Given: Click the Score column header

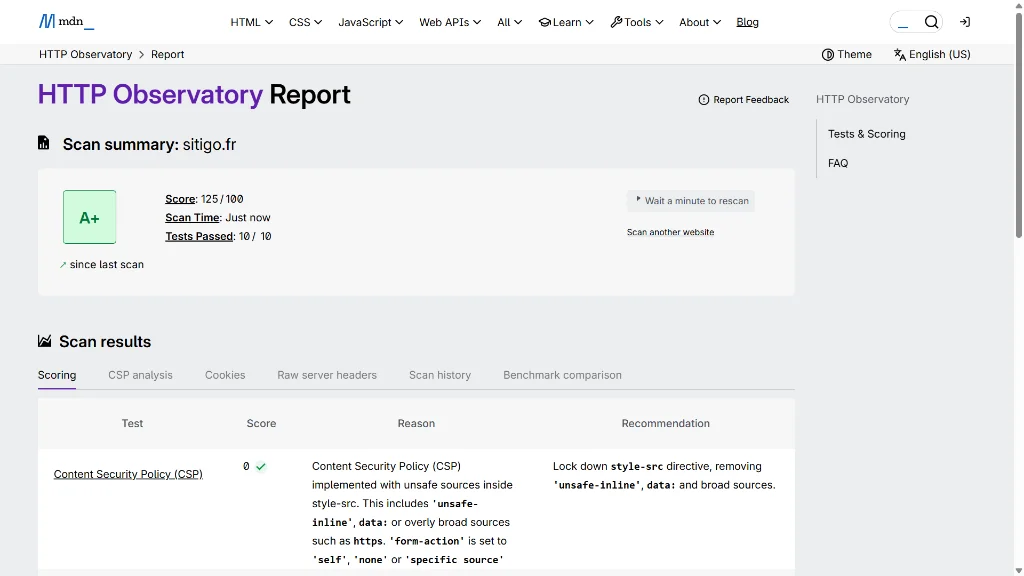Looking at the screenshot, I should pyautogui.click(x=261, y=423).
